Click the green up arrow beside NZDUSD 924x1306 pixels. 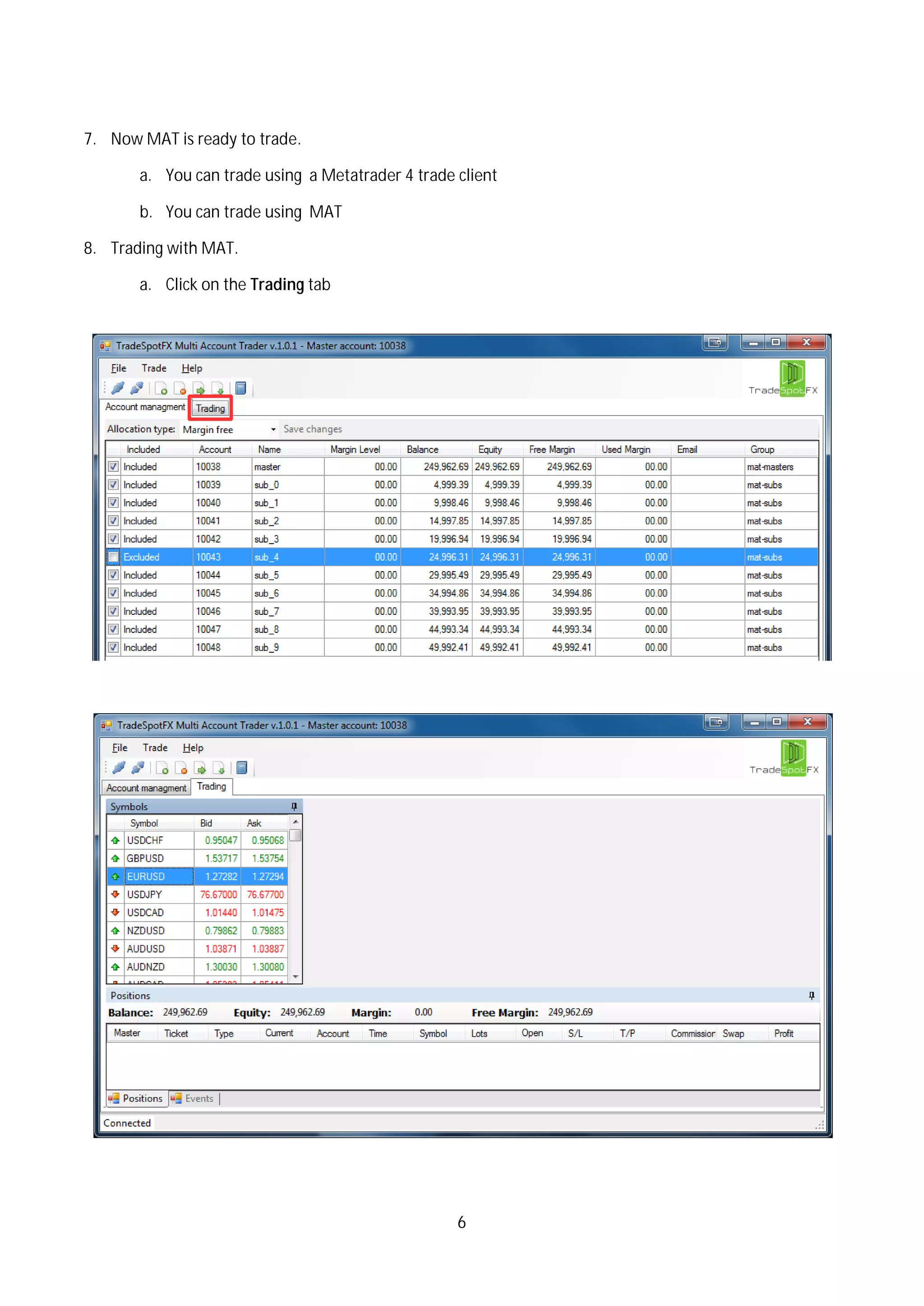pyautogui.click(x=115, y=931)
